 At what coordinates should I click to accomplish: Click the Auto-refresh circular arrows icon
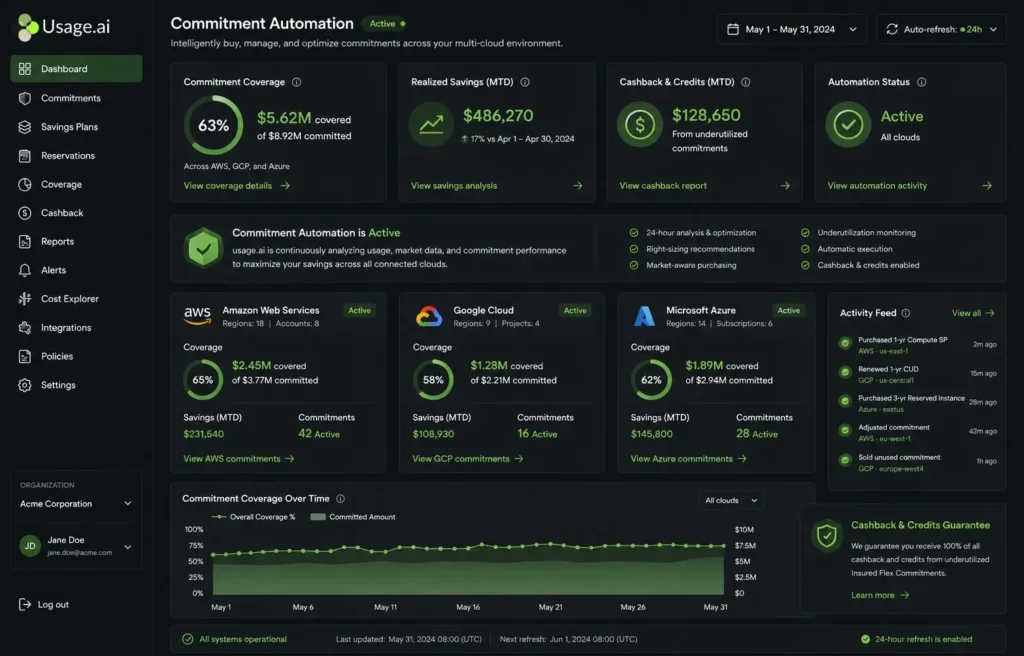click(891, 29)
